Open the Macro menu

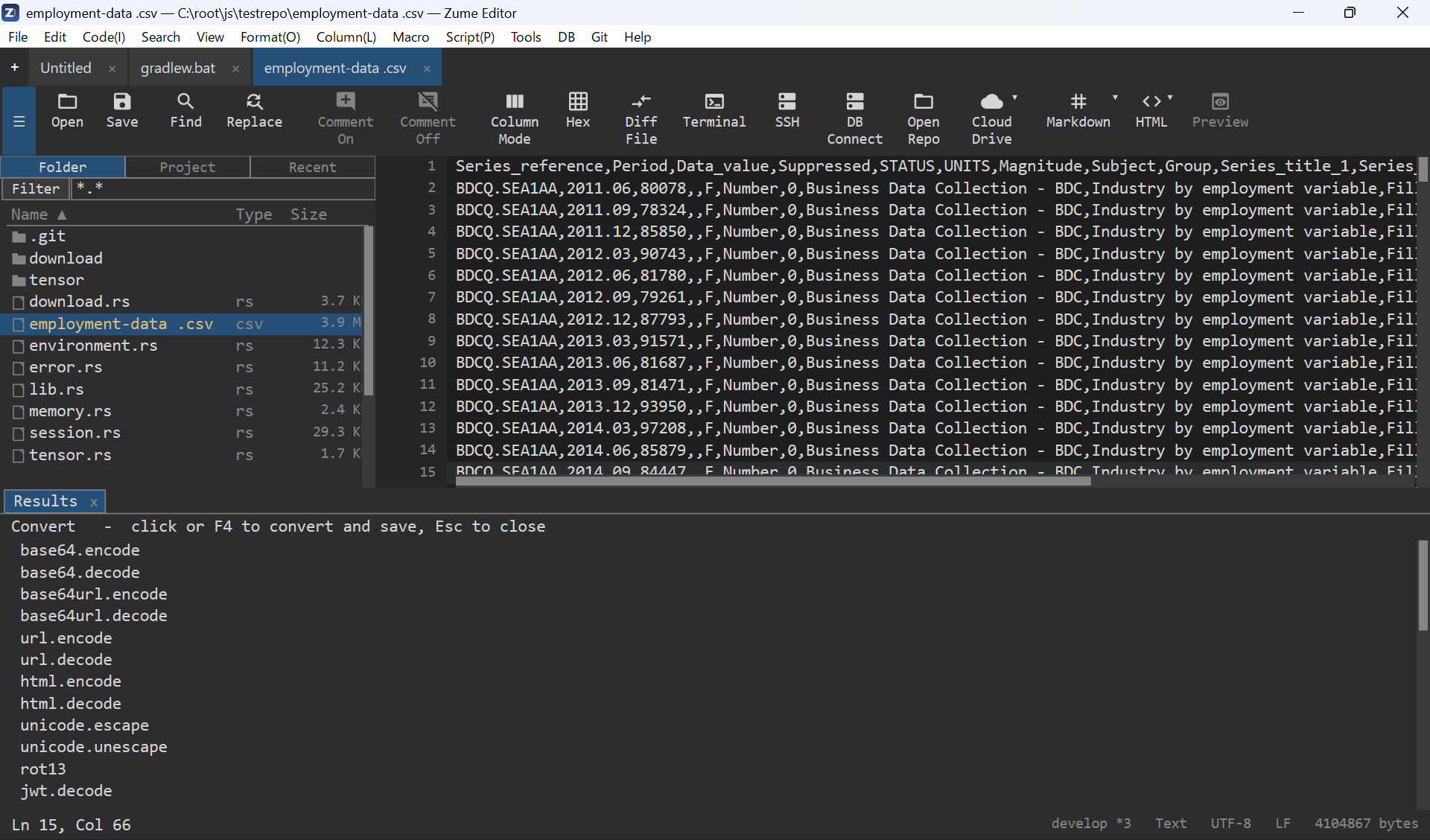point(411,36)
